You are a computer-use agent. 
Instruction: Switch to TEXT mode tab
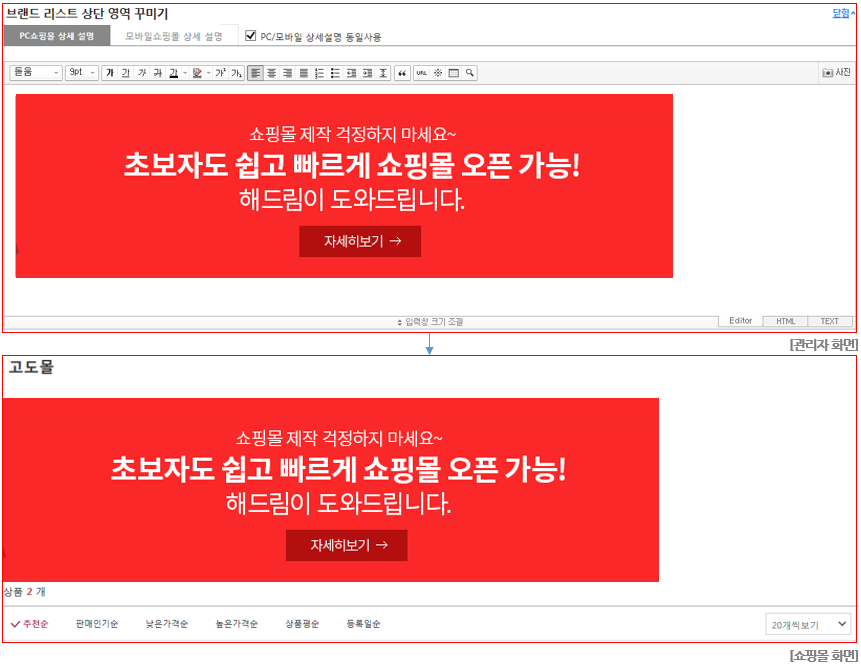pyautogui.click(x=830, y=321)
